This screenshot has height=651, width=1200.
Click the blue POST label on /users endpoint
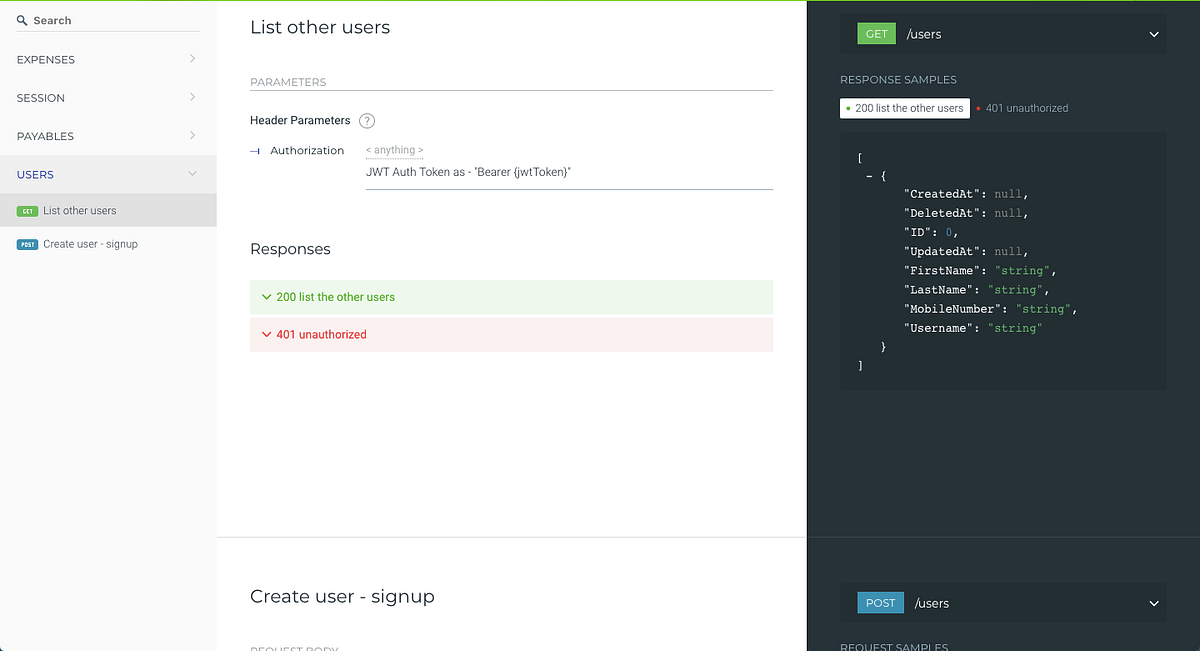pyautogui.click(x=880, y=603)
